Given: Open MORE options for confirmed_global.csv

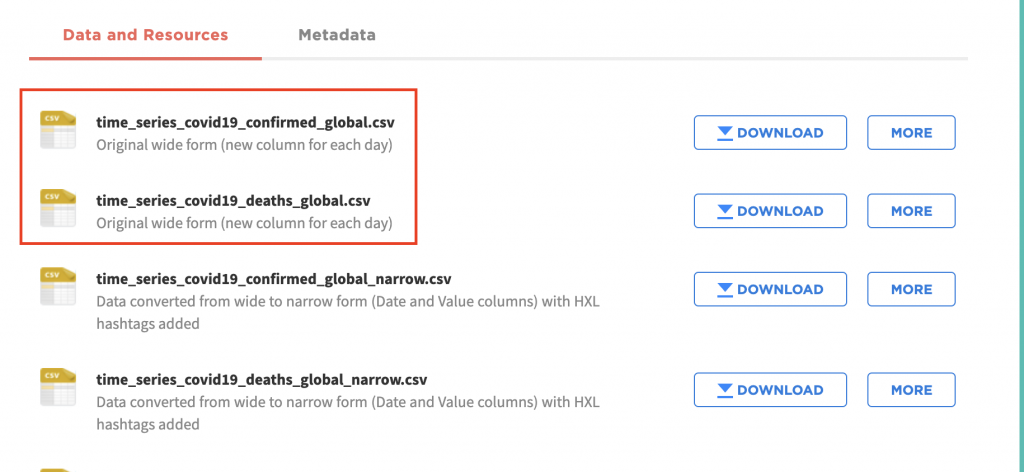Looking at the screenshot, I should pyautogui.click(x=911, y=133).
